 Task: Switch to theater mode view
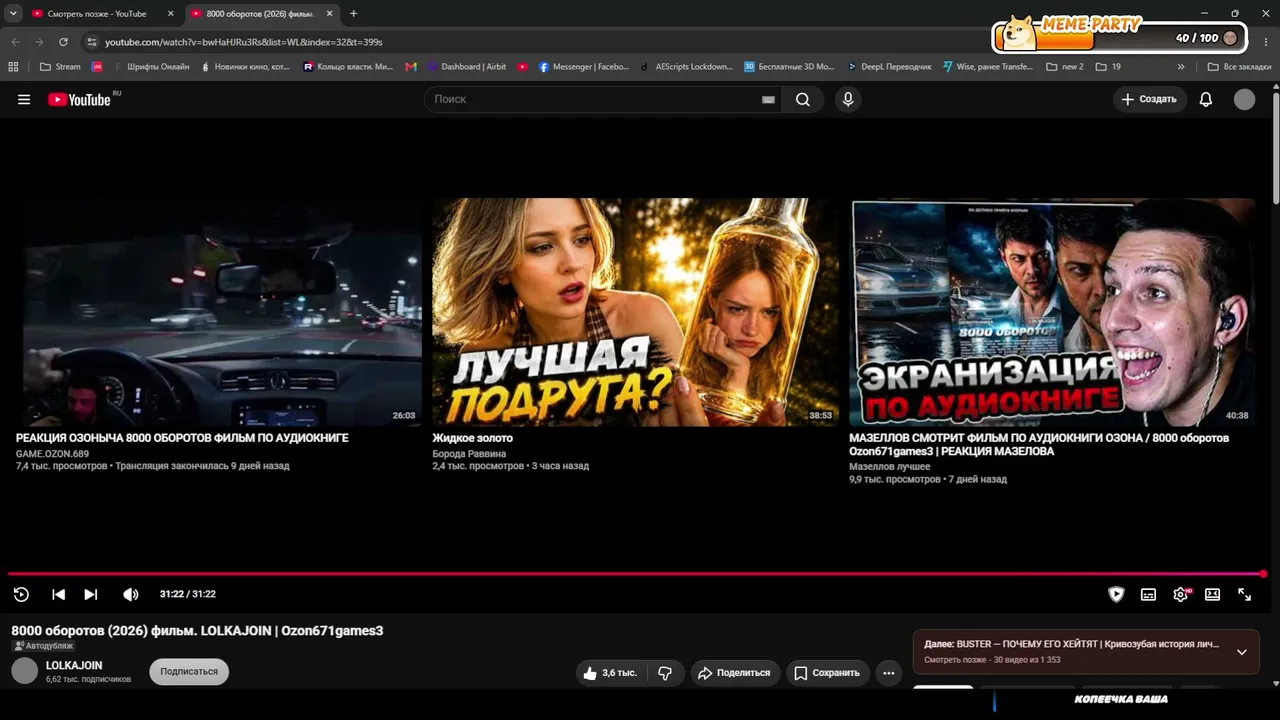1212,594
